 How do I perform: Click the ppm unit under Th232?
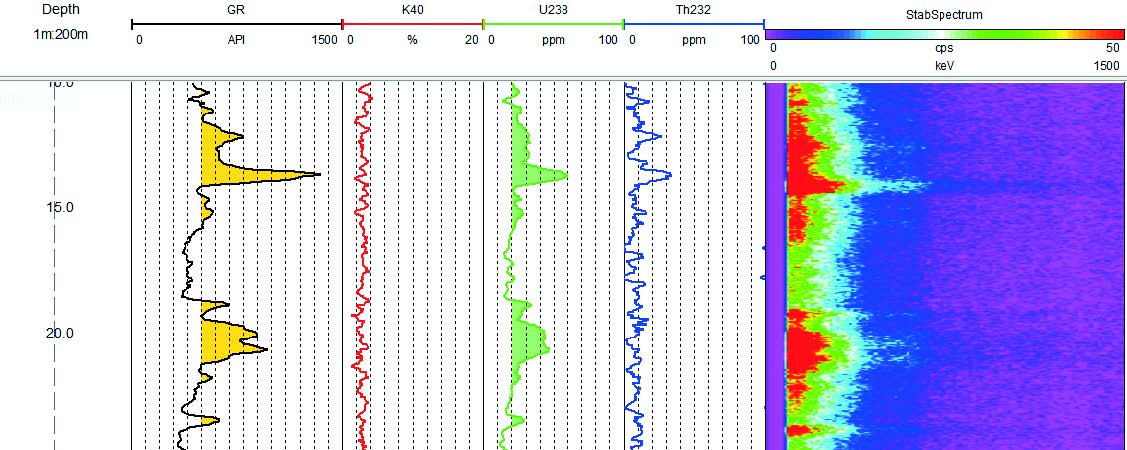coord(692,40)
